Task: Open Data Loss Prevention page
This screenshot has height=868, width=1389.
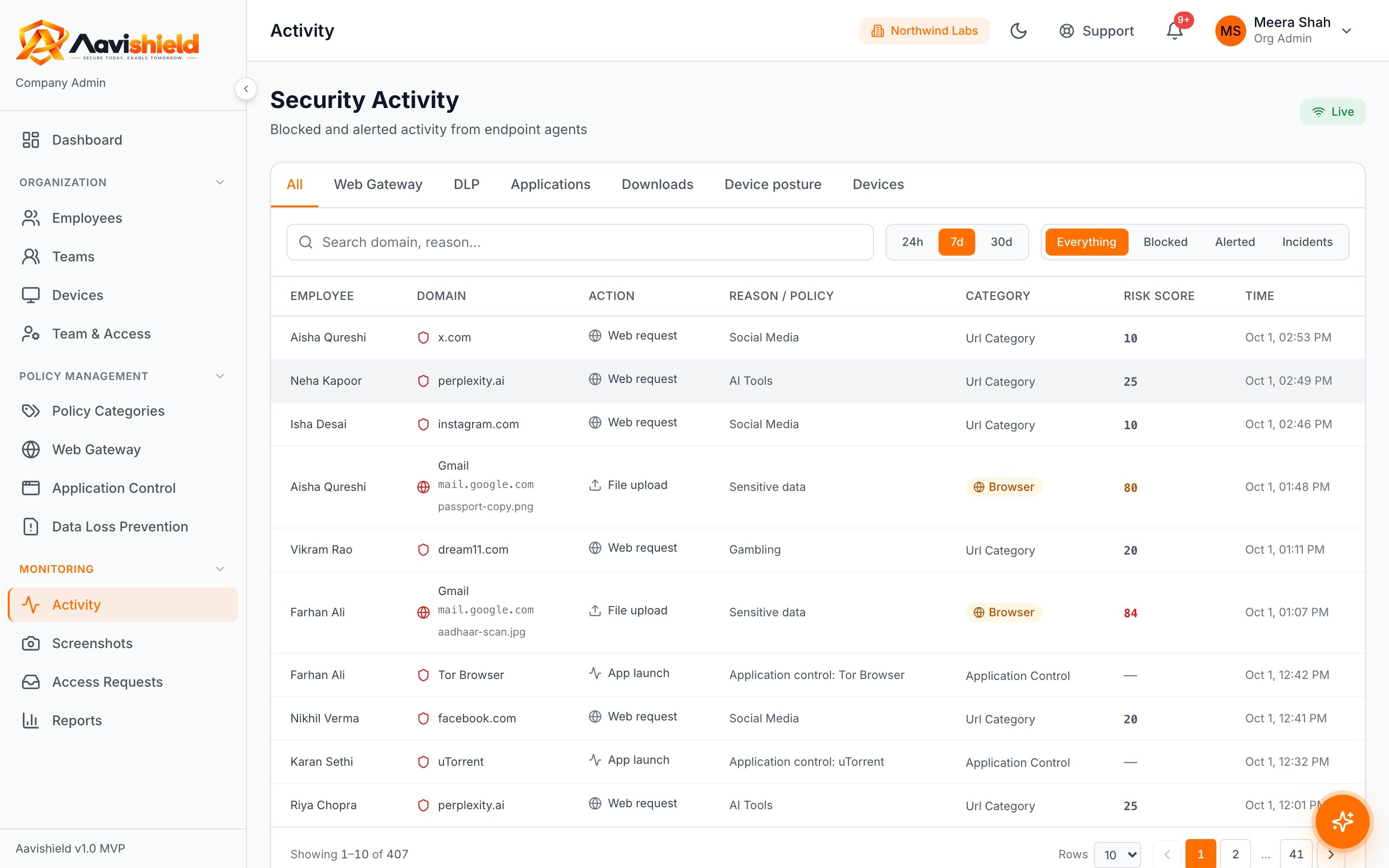Action: pos(123,527)
